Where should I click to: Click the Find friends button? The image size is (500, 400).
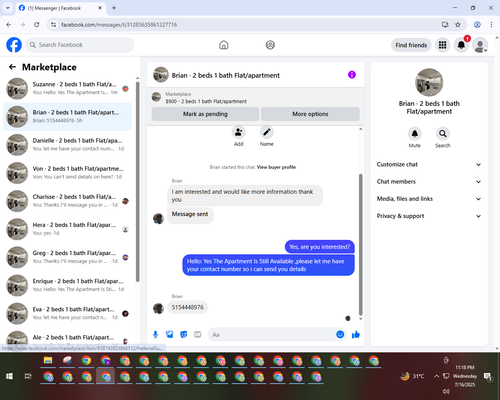[x=411, y=45]
